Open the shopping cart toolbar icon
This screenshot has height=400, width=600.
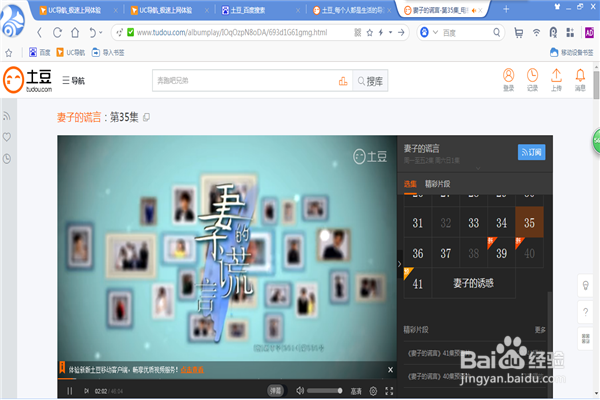(519, 33)
